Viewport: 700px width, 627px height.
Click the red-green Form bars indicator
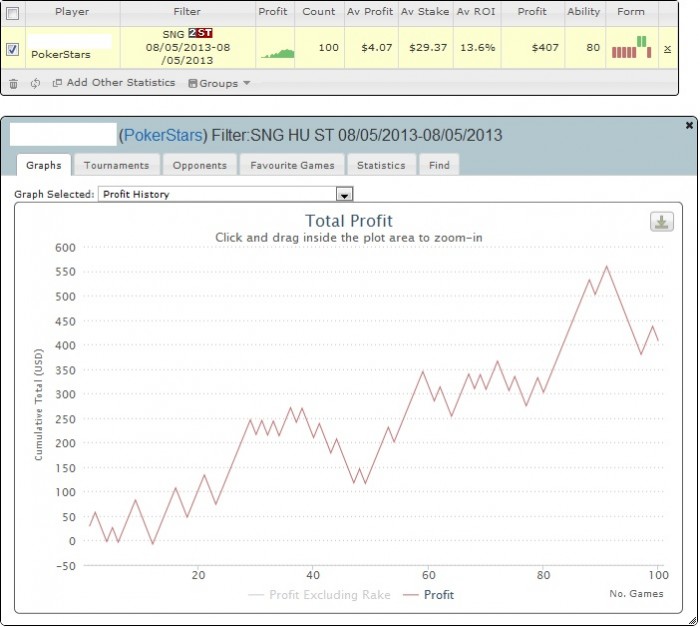[x=631, y=47]
